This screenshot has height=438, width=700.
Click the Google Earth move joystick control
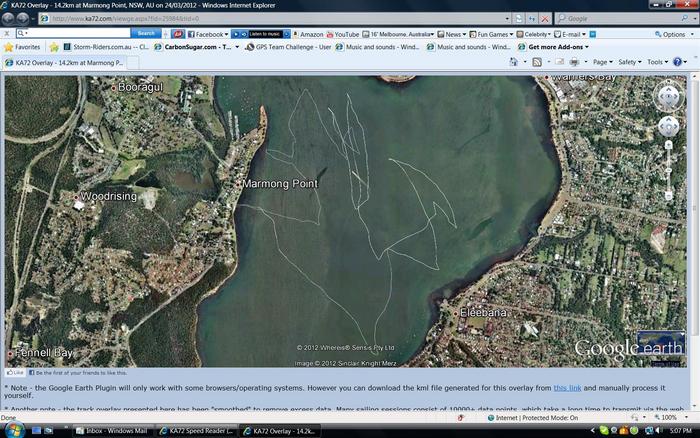point(668,126)
